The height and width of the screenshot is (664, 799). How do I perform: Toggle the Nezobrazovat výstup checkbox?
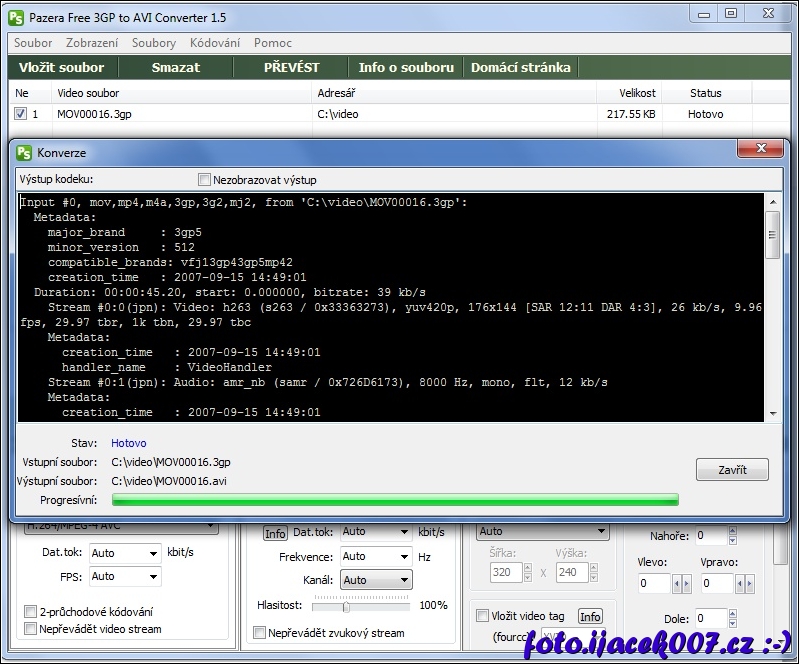click(205, 180)
